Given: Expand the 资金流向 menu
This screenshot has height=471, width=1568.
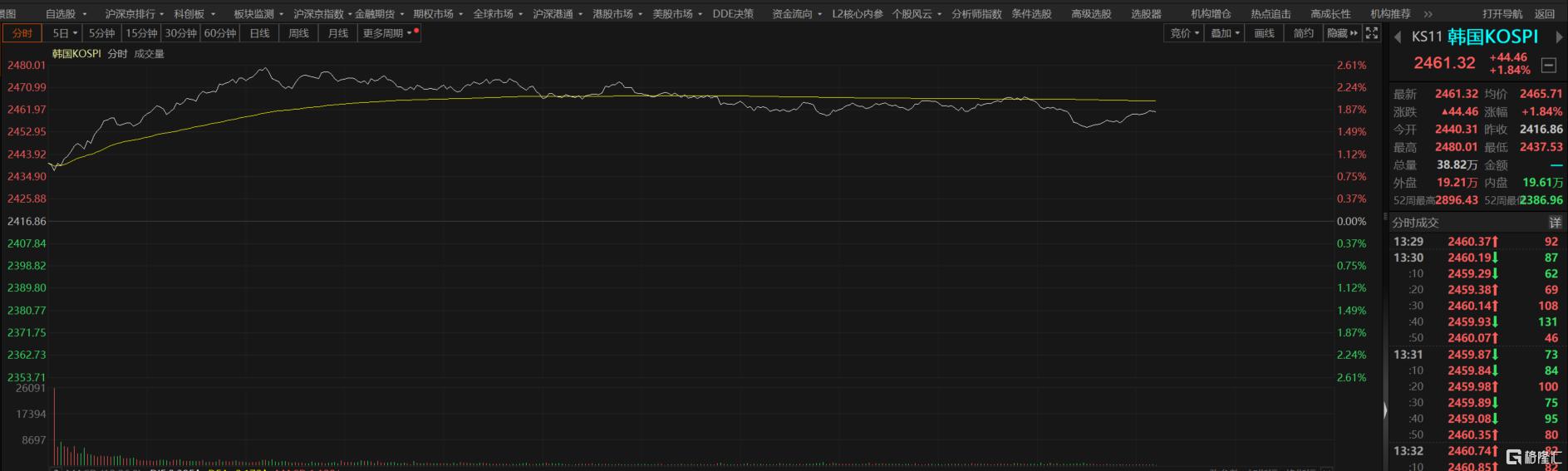Looking at the screenshot, I should 797,14.
